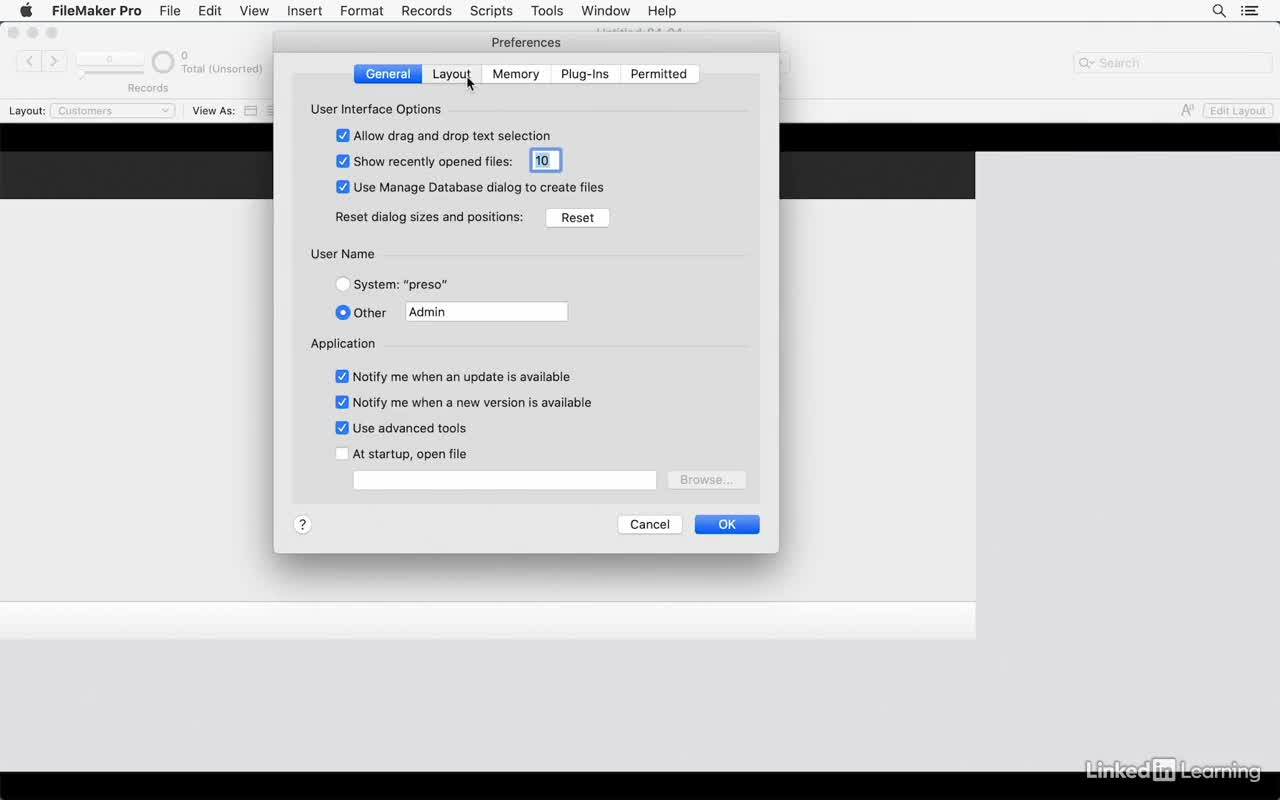Viewport: 1280px width, 800px height.
Task: Click the Cancel button
Action: (x=650, y=525)
